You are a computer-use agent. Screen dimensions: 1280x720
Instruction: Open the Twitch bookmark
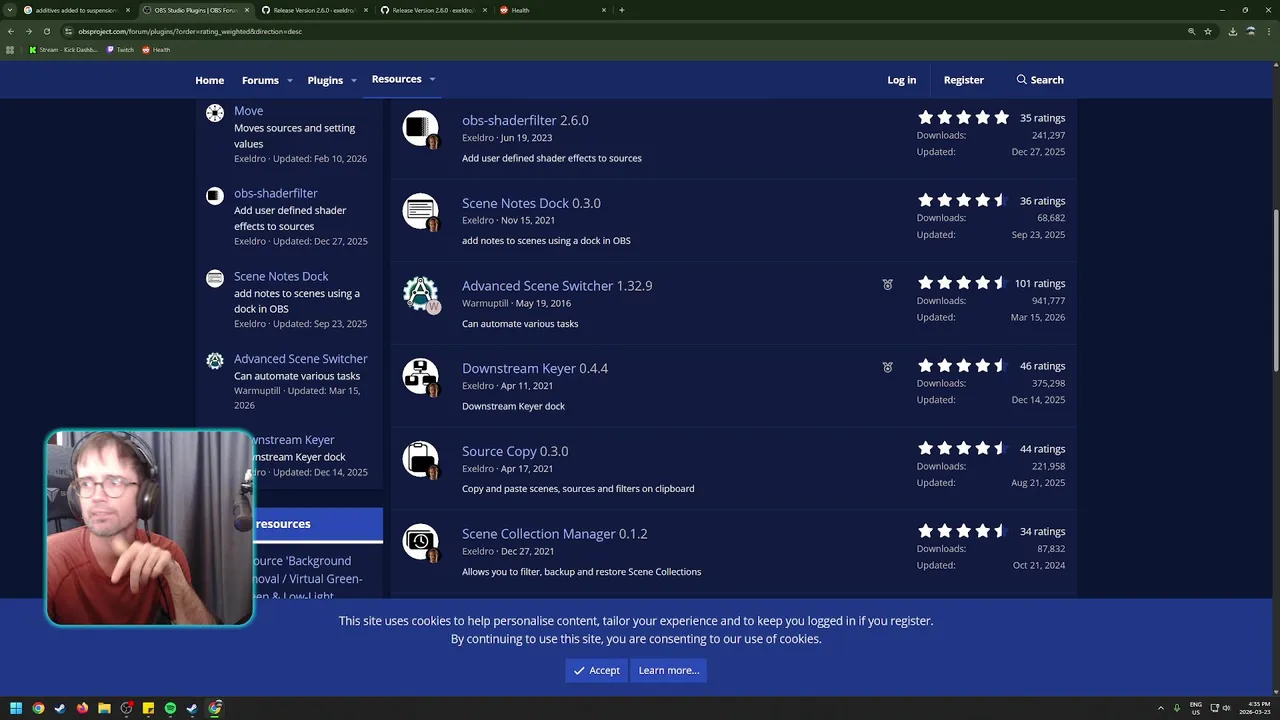click(x=120, y=49)
